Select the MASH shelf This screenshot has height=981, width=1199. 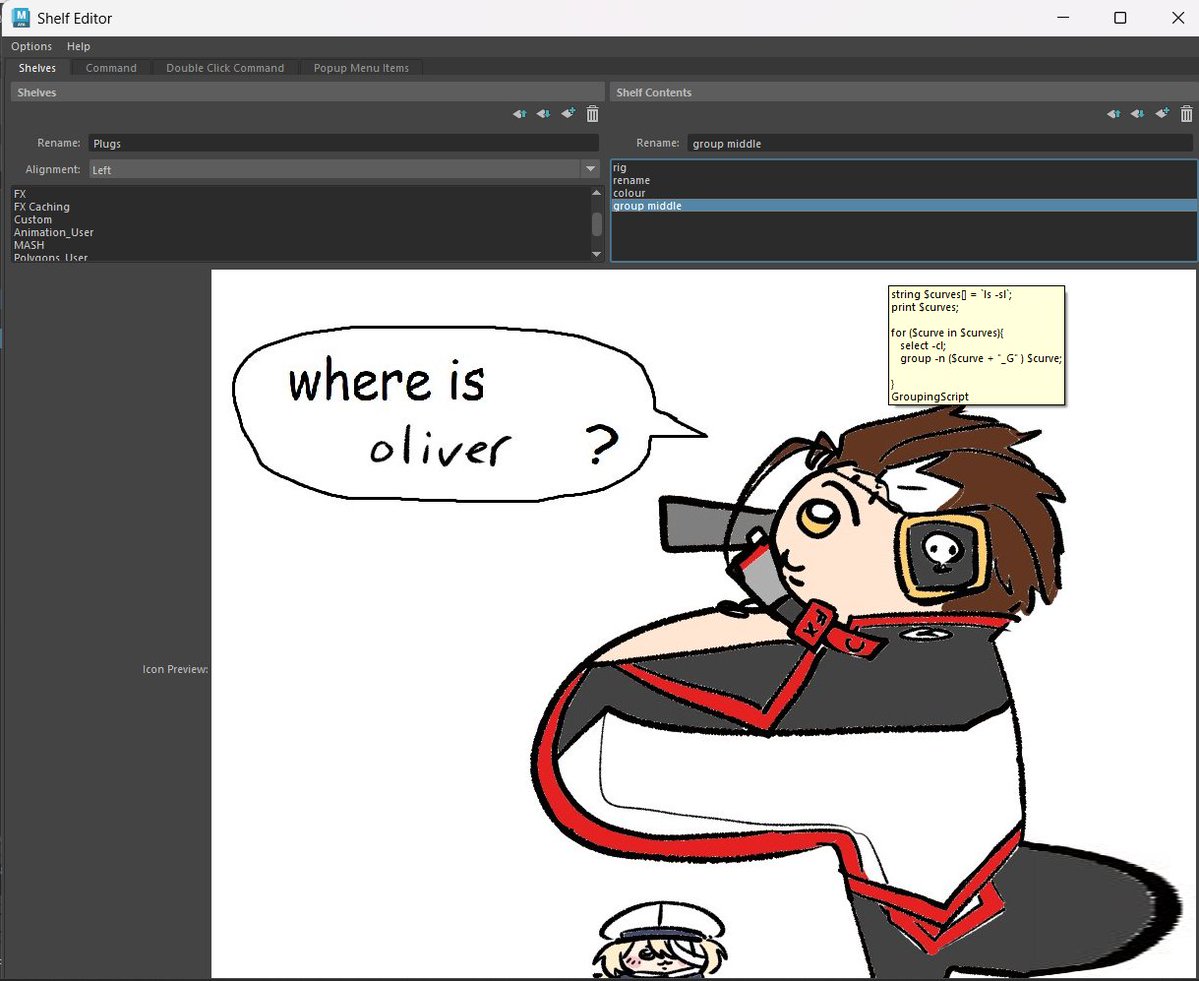[x=301, y=245]
